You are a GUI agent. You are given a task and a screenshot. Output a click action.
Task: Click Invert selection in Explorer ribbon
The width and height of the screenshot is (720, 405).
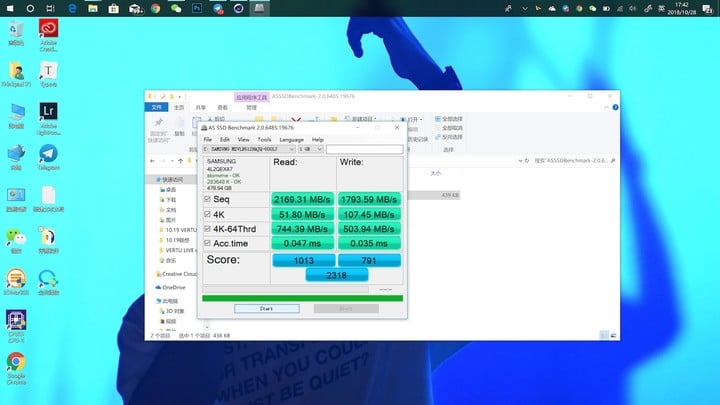click(449, 137)
